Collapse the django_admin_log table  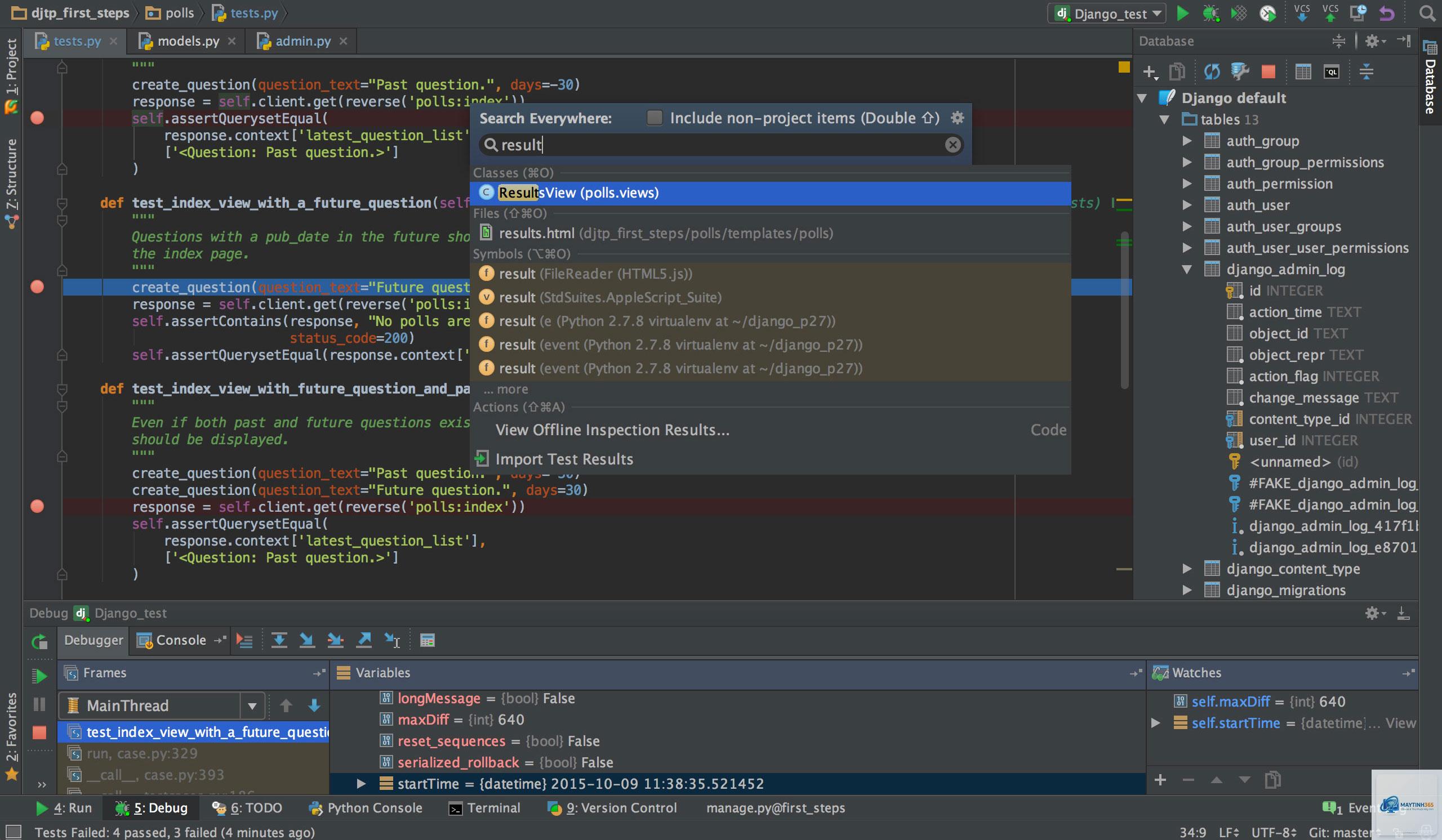coord(1187,269)
